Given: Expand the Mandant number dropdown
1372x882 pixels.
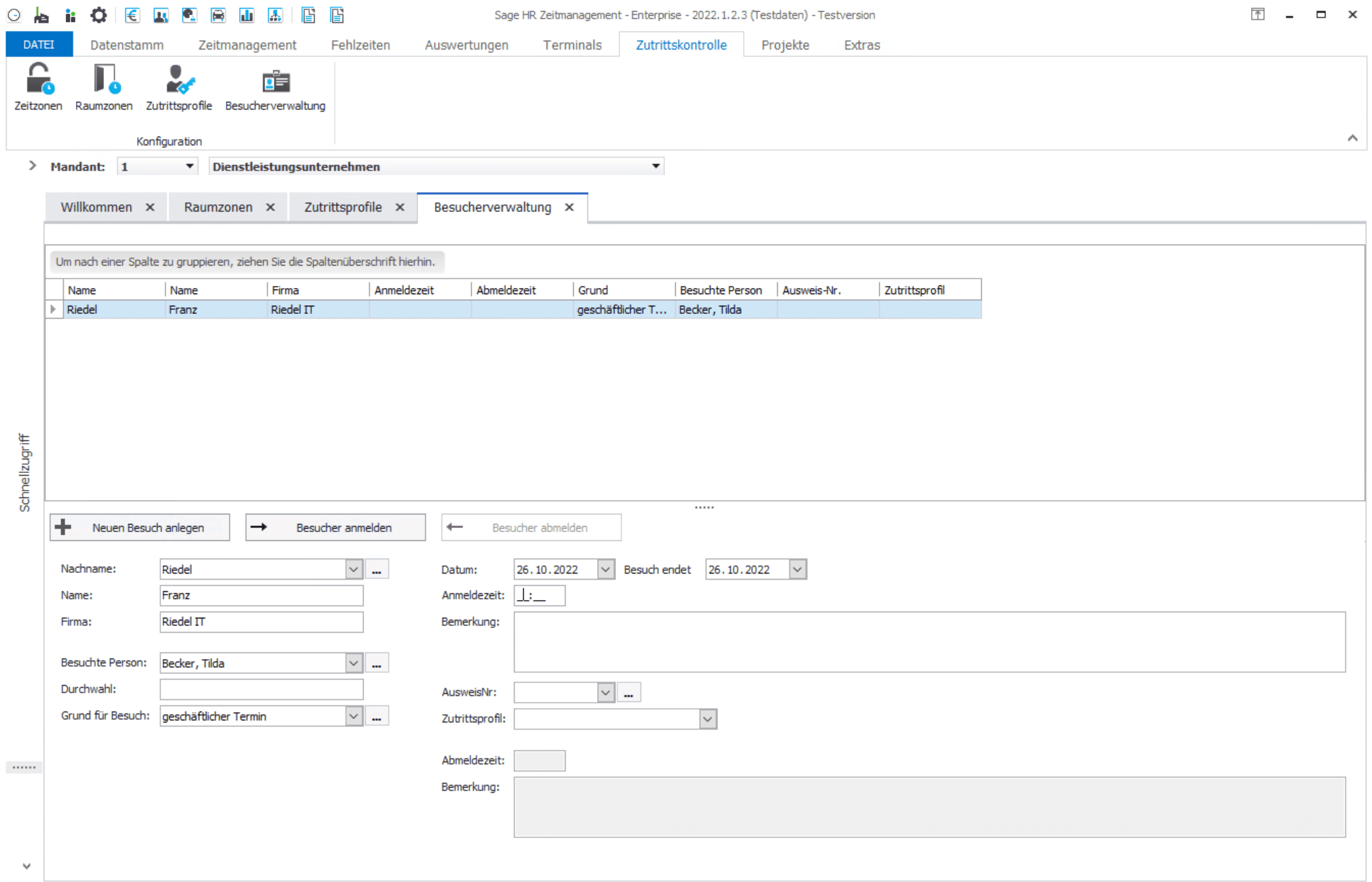Looking at the screenshot, I should [189, 166].
